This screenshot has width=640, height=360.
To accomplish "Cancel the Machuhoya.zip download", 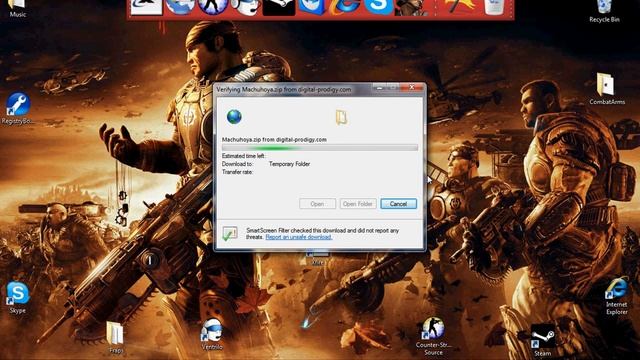I will [398, 204].
